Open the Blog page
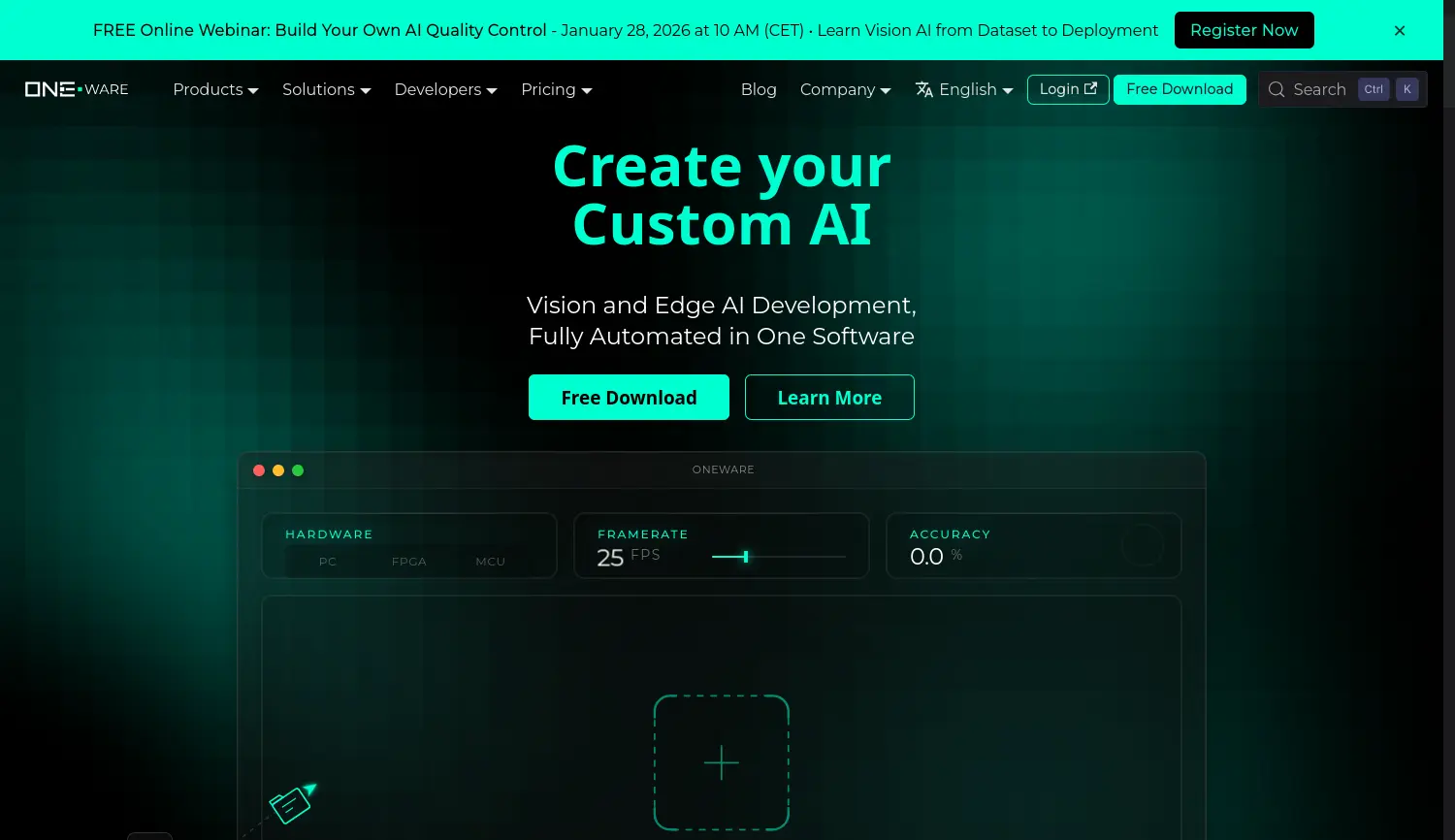The width and height of the screenshot is (1455, 840). (x=759, y=89)
